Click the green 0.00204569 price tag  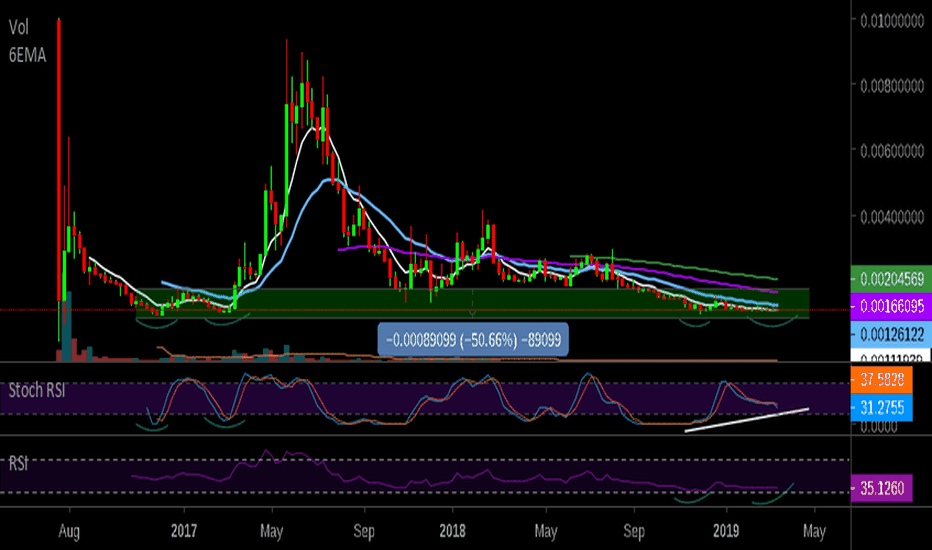point(891,278)
